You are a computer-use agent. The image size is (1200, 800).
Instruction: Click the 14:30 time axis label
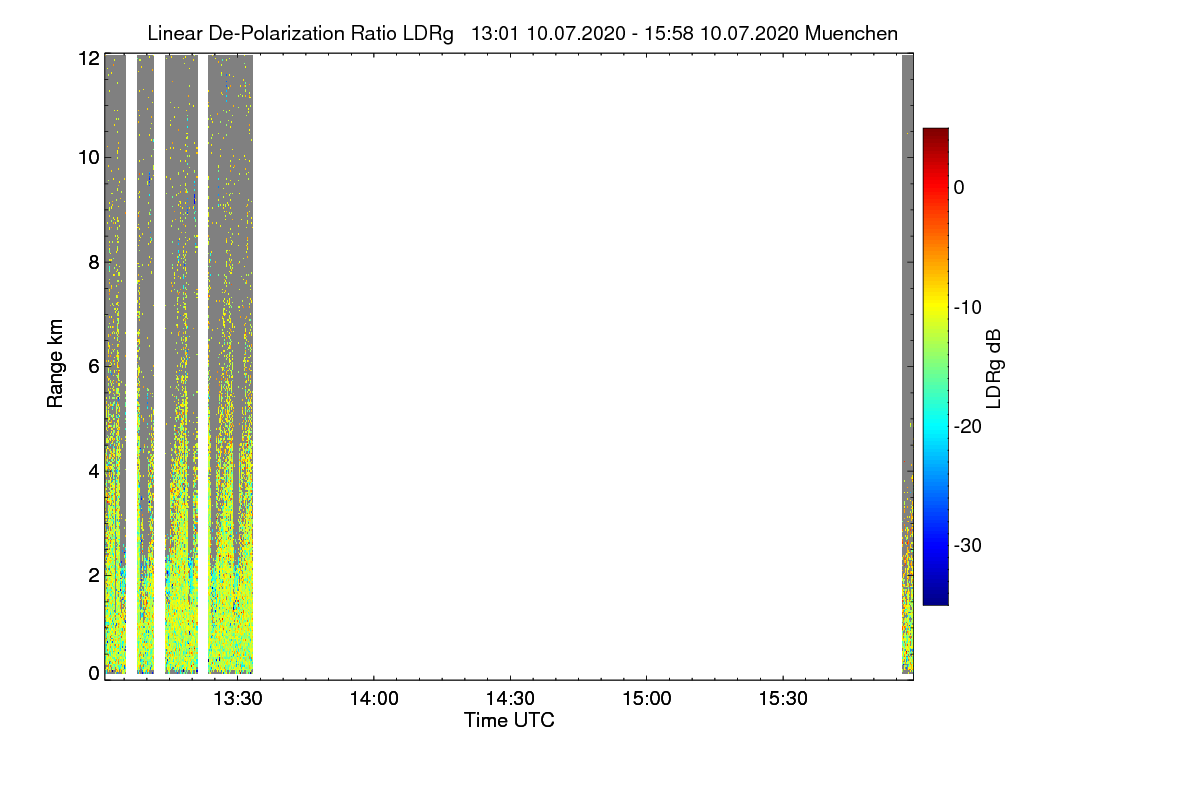tap(510, 698)
